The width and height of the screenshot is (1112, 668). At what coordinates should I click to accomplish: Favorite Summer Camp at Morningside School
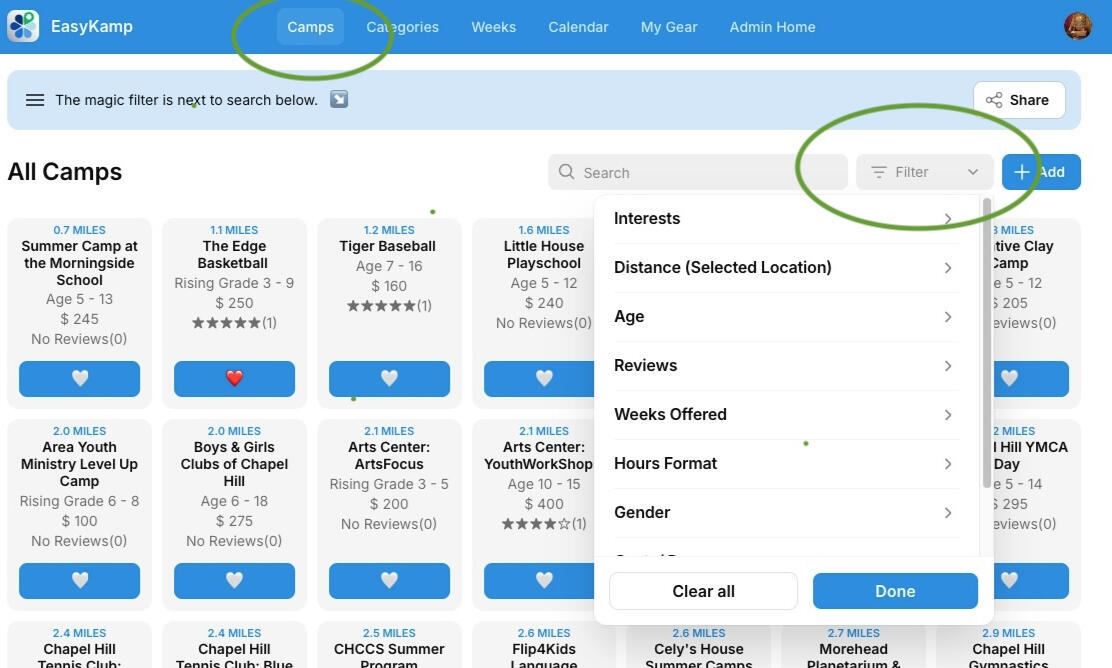[80, 378]
